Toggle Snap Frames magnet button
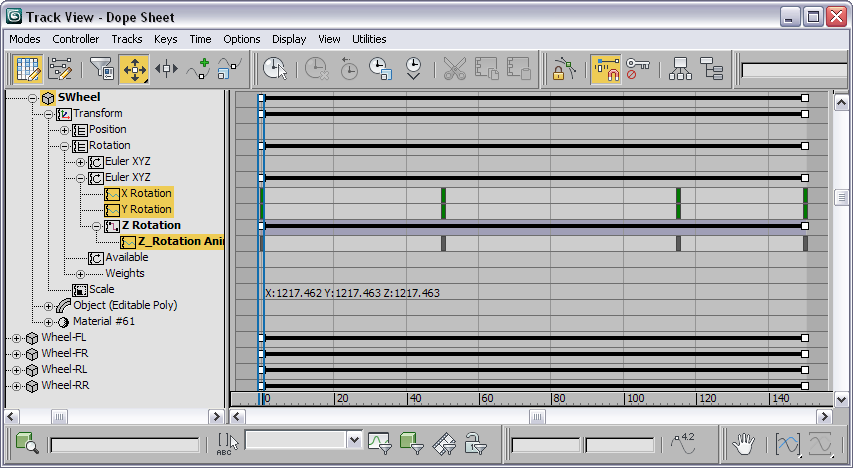 (x=604, y=69)
